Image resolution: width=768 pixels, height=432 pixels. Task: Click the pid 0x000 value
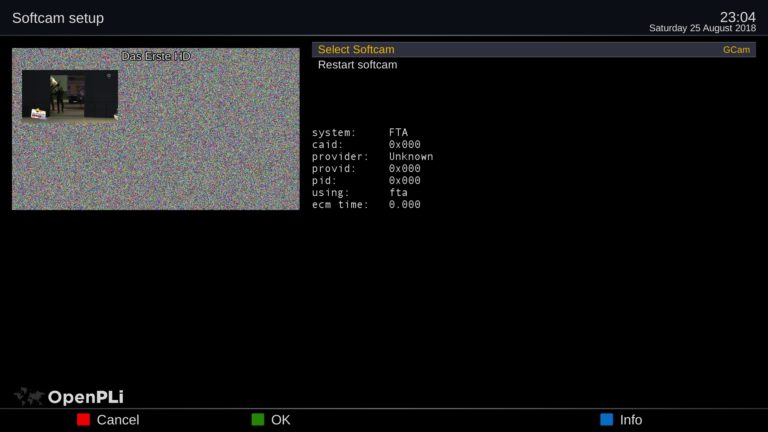click(x=405, y=180)
